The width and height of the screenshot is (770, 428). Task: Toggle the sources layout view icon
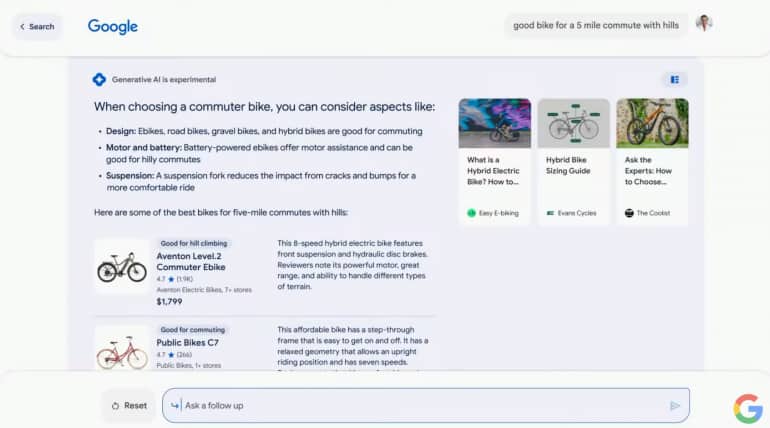point(675,80)
